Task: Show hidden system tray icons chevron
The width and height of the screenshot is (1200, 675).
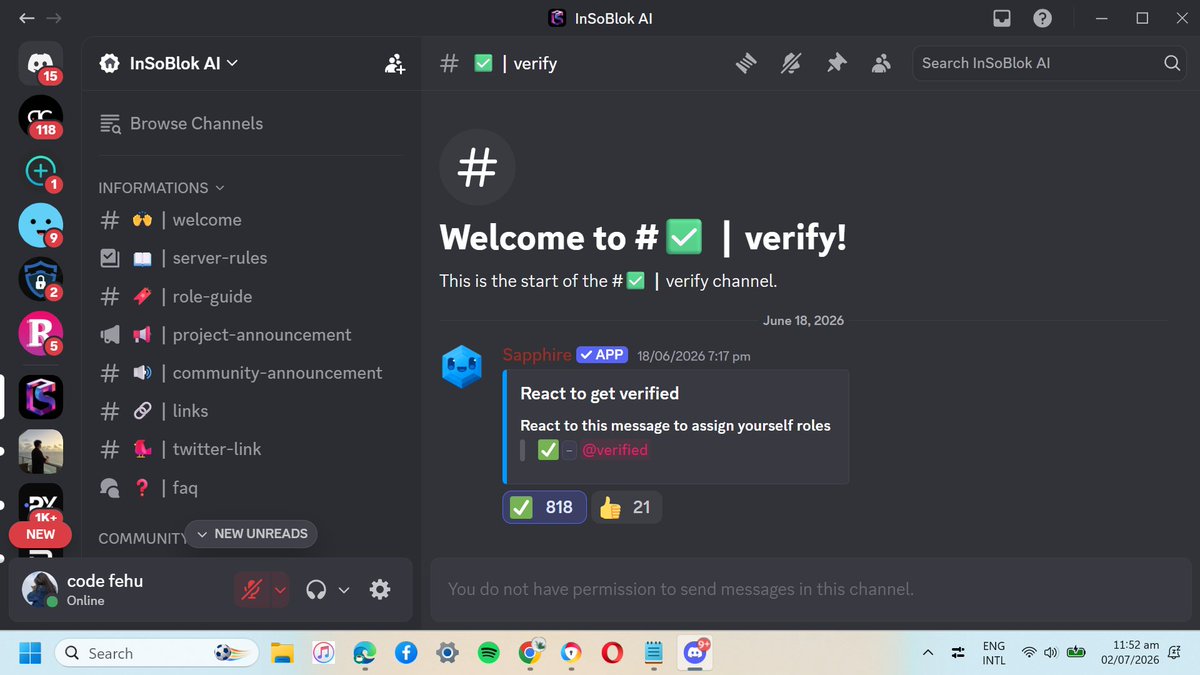Action: coord(927,653)
